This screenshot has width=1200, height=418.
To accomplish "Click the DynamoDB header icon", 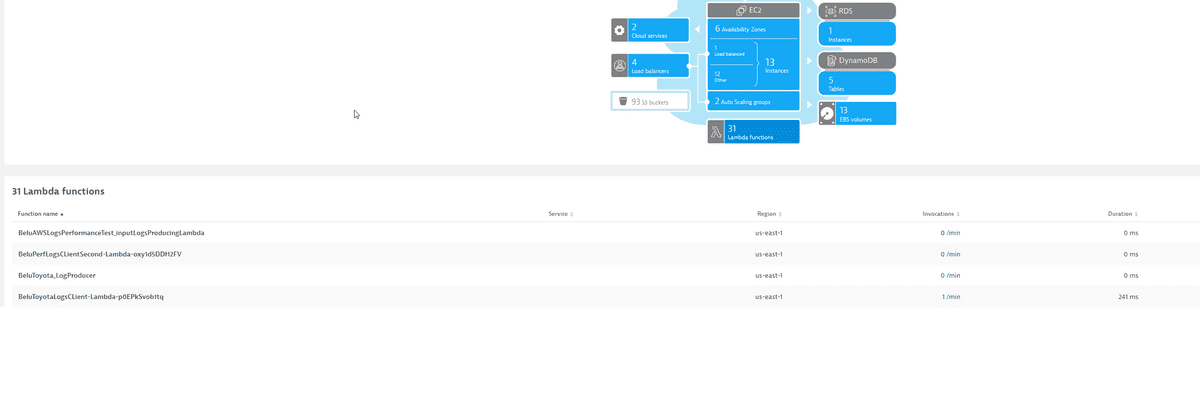I will (x=830, y=61).
